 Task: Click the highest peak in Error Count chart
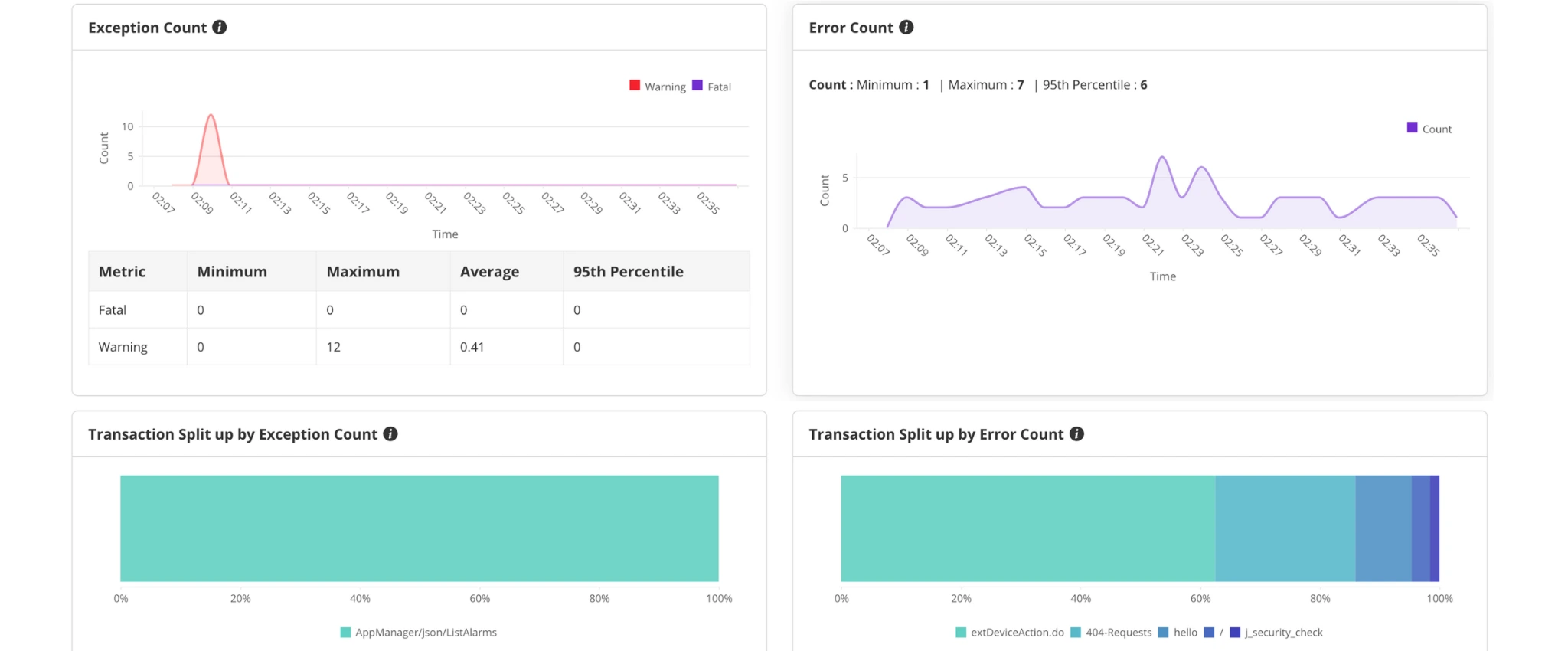(1162, 158)
